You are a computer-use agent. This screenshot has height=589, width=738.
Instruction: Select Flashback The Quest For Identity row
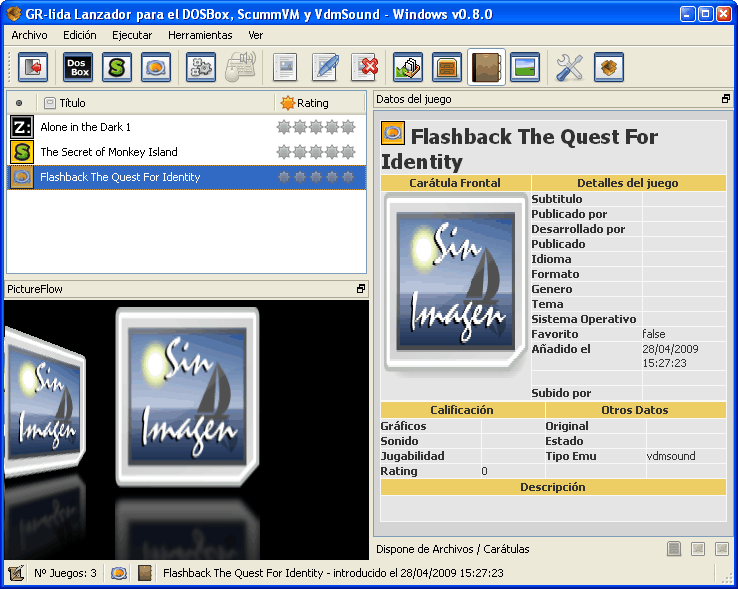(187, 177)
